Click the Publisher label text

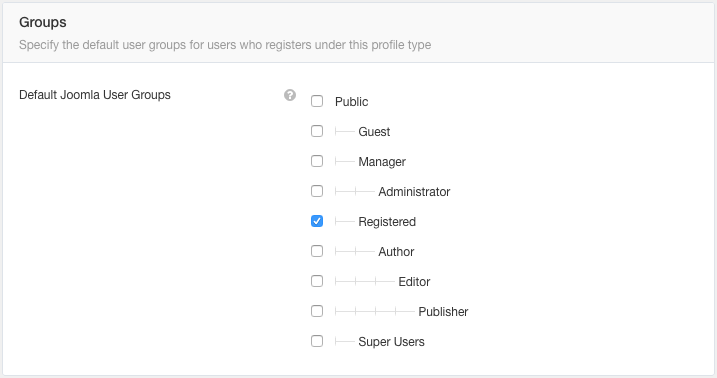click(x=443, y=312)
